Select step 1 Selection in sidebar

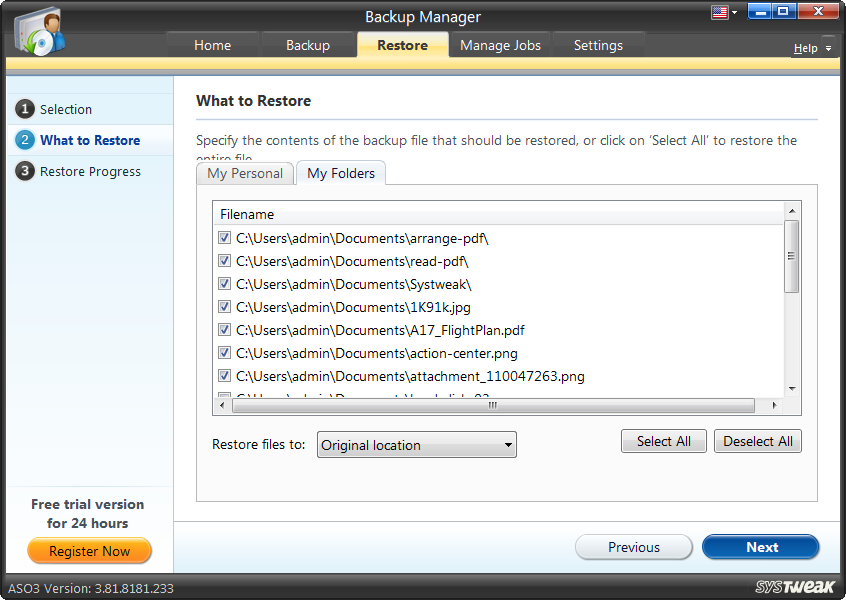click(x=66, y=109)
